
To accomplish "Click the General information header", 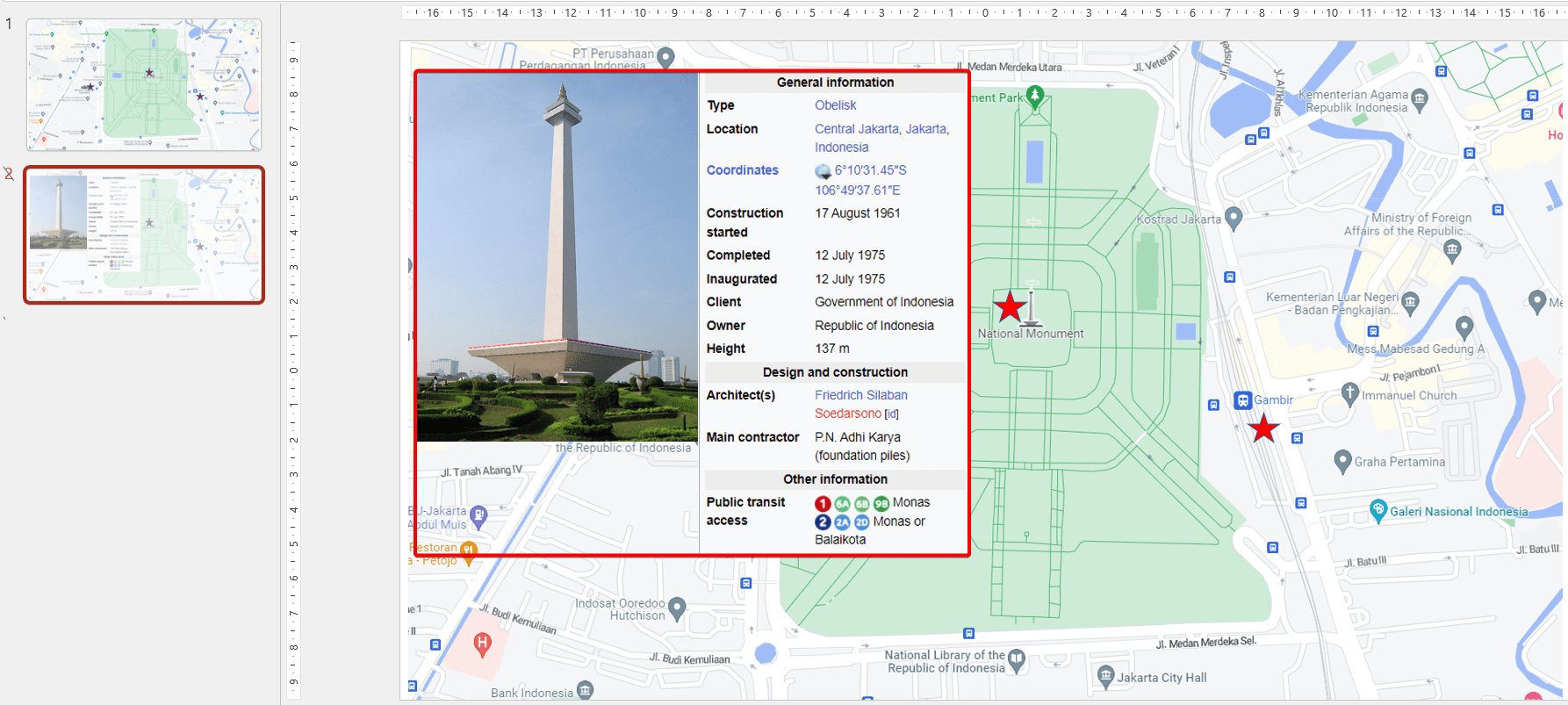I will 835,83.
